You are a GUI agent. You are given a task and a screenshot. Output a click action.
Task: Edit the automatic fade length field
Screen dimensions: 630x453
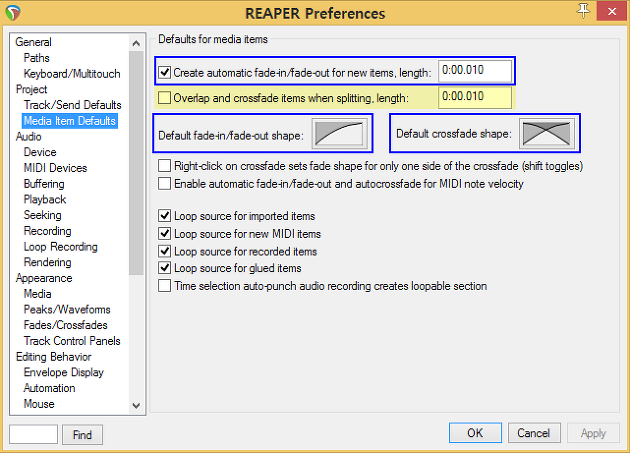(x=475, y=71)
